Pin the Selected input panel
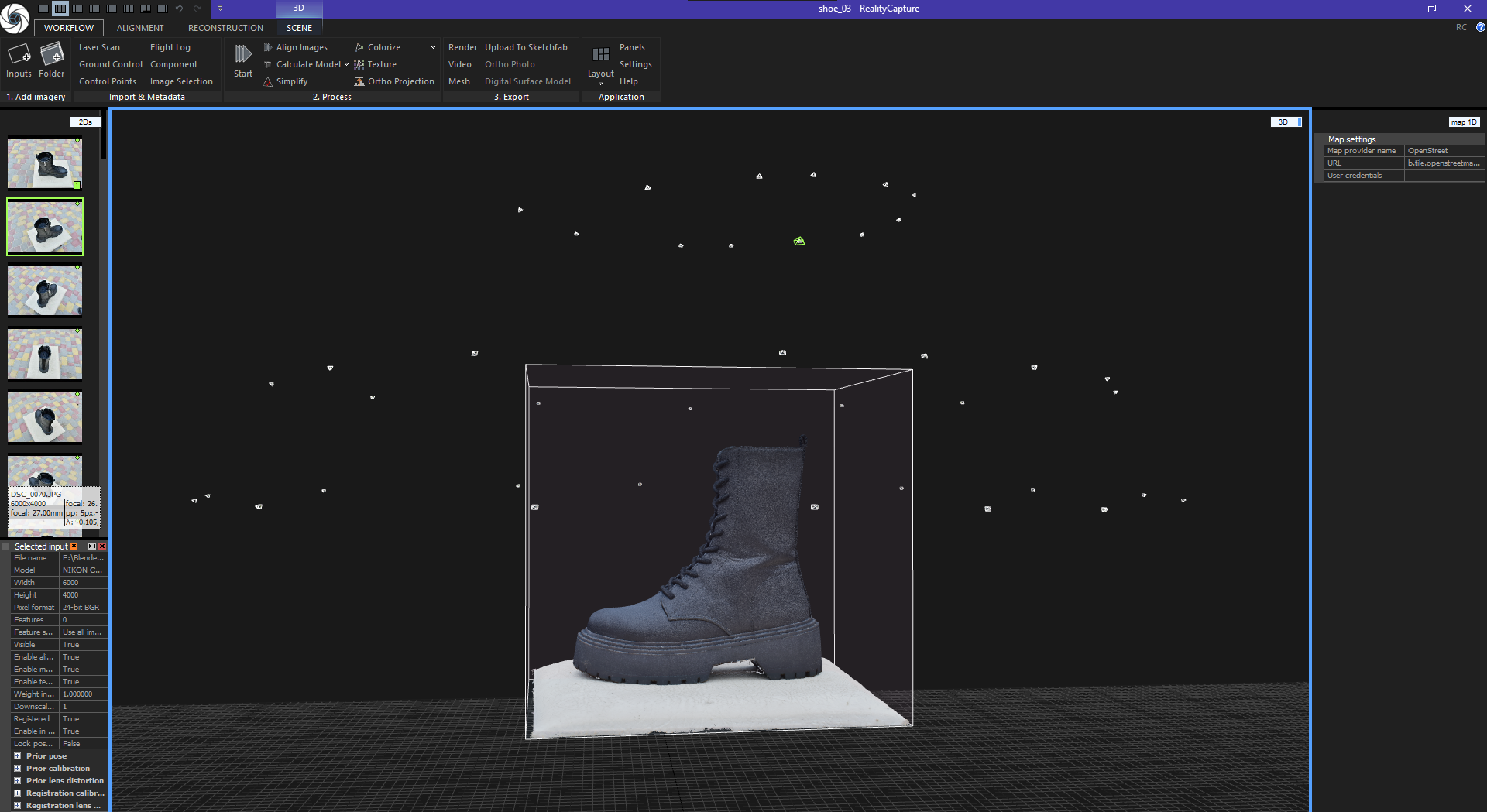The height and width of the screenshot is (812, 1487). (74, 546)
